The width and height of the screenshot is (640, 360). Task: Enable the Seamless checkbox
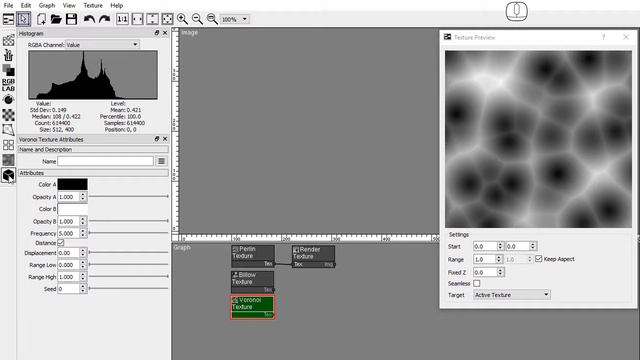(477, 283)
